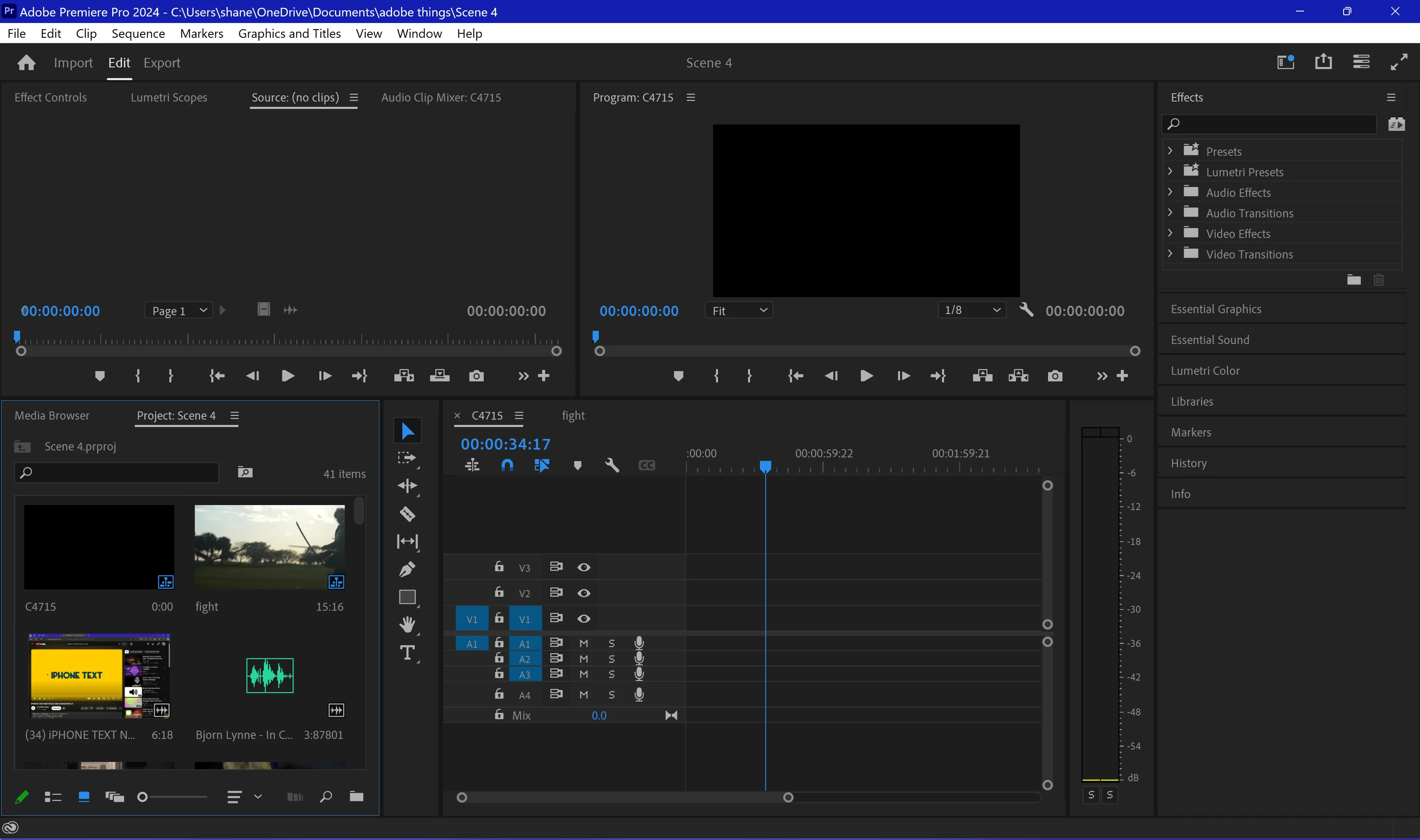Select the Razor tool
1420x840 pixels.
[407, 514]
